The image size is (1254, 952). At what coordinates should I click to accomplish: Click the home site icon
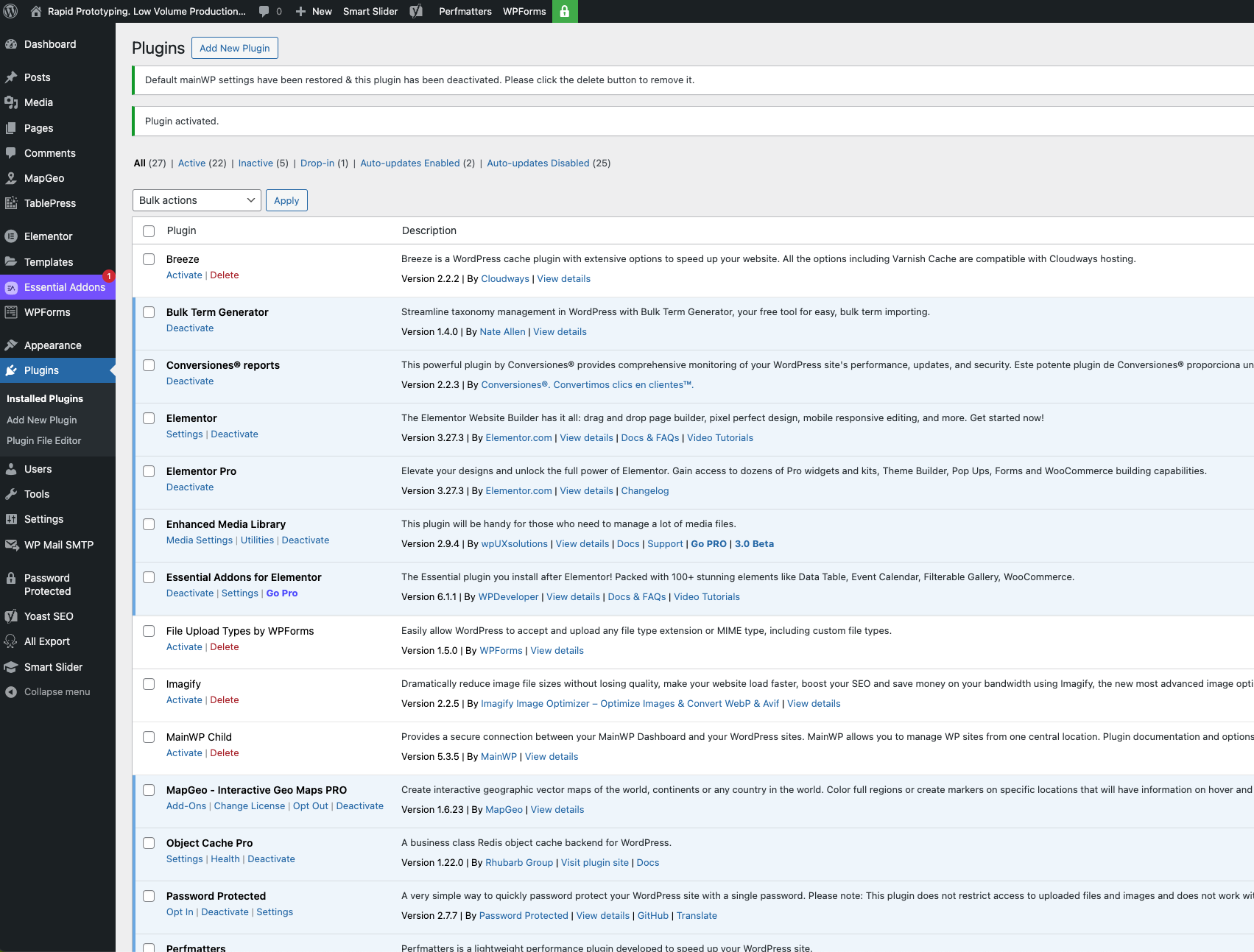[x=35, y=11]
